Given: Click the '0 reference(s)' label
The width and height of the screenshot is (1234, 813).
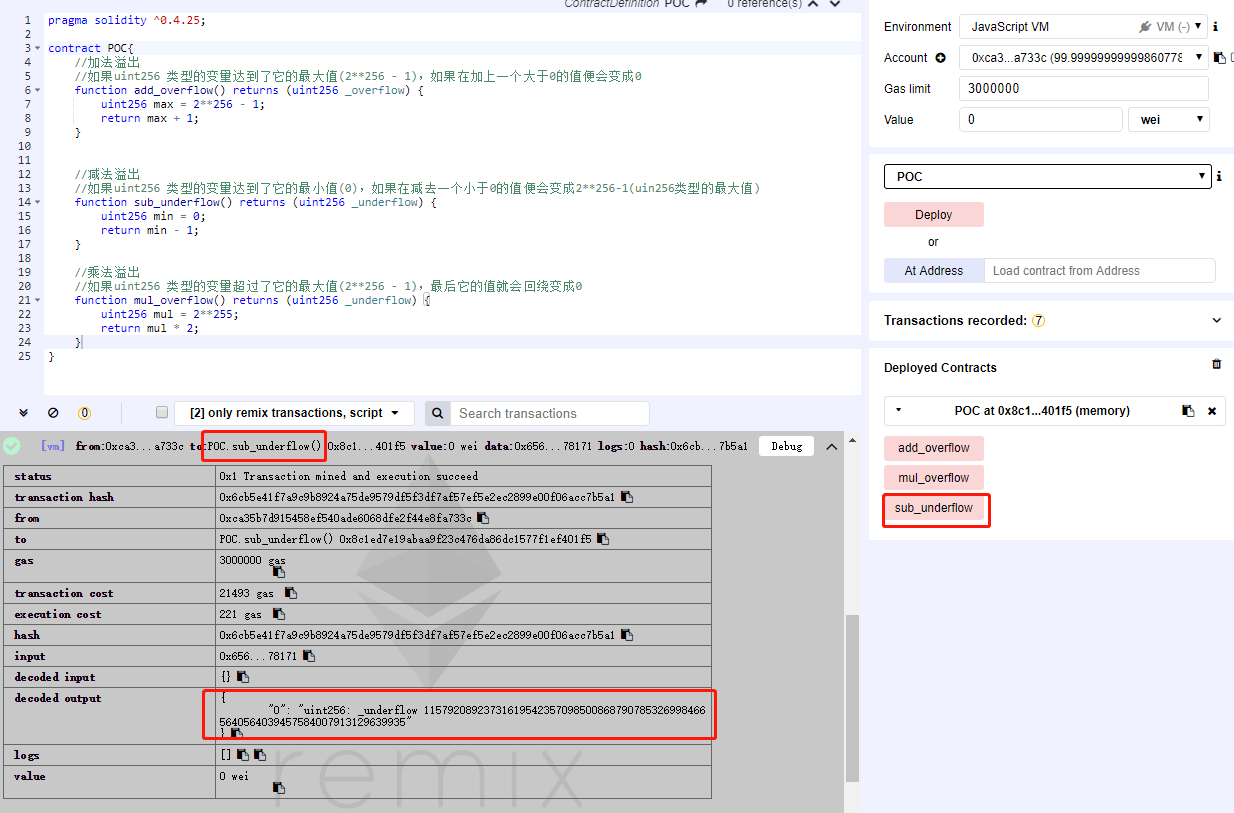Looking at the screenshot, I should (x=764, y=4).
